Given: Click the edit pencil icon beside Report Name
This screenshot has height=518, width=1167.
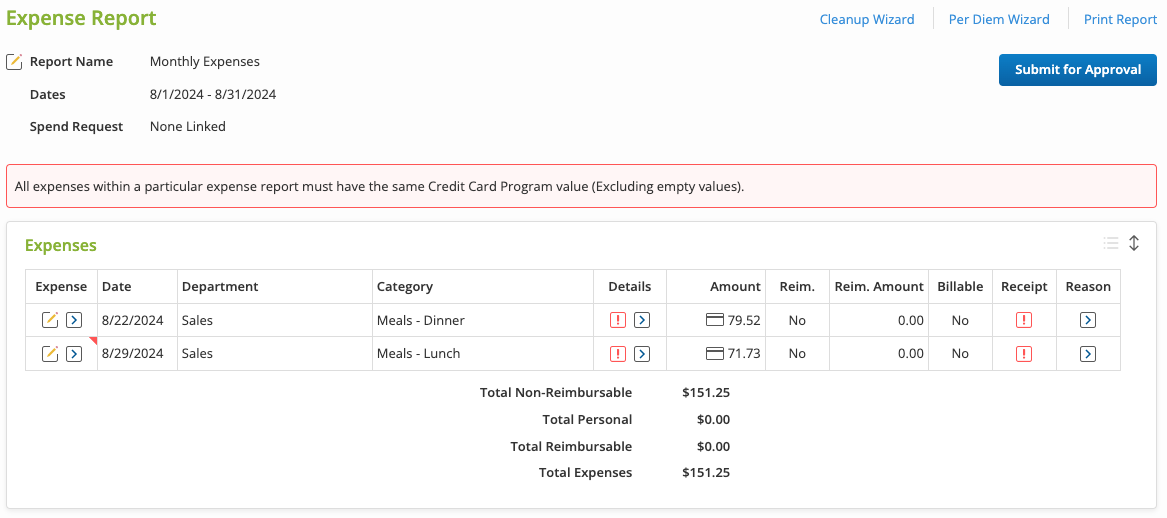Looking at the screenshot, I should [x=14, y=62].
